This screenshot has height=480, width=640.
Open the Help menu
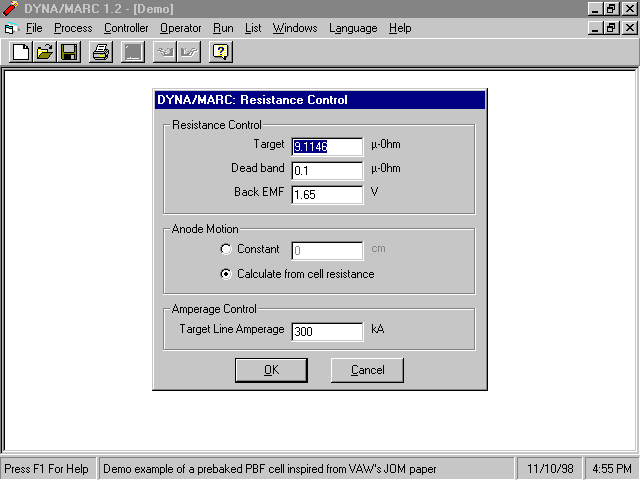tap(400, 28)
